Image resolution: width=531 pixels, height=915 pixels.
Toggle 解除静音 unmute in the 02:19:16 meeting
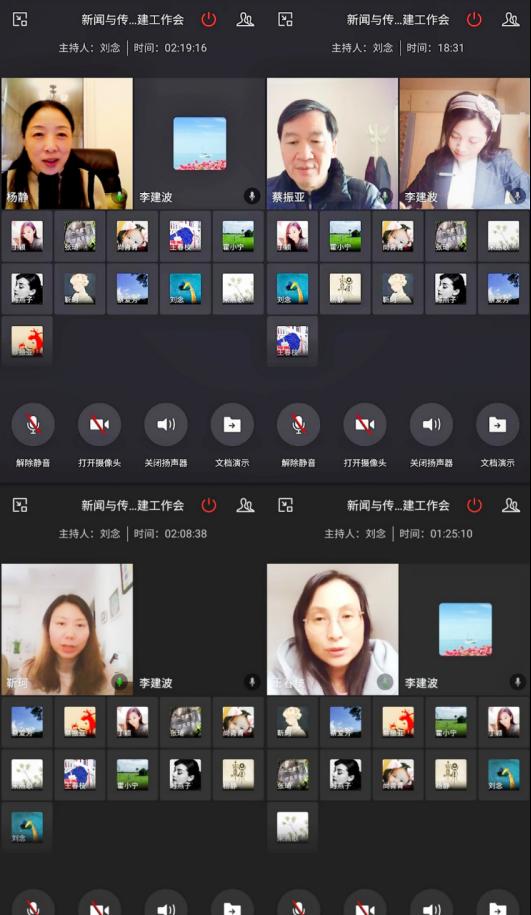coord(33,424)
